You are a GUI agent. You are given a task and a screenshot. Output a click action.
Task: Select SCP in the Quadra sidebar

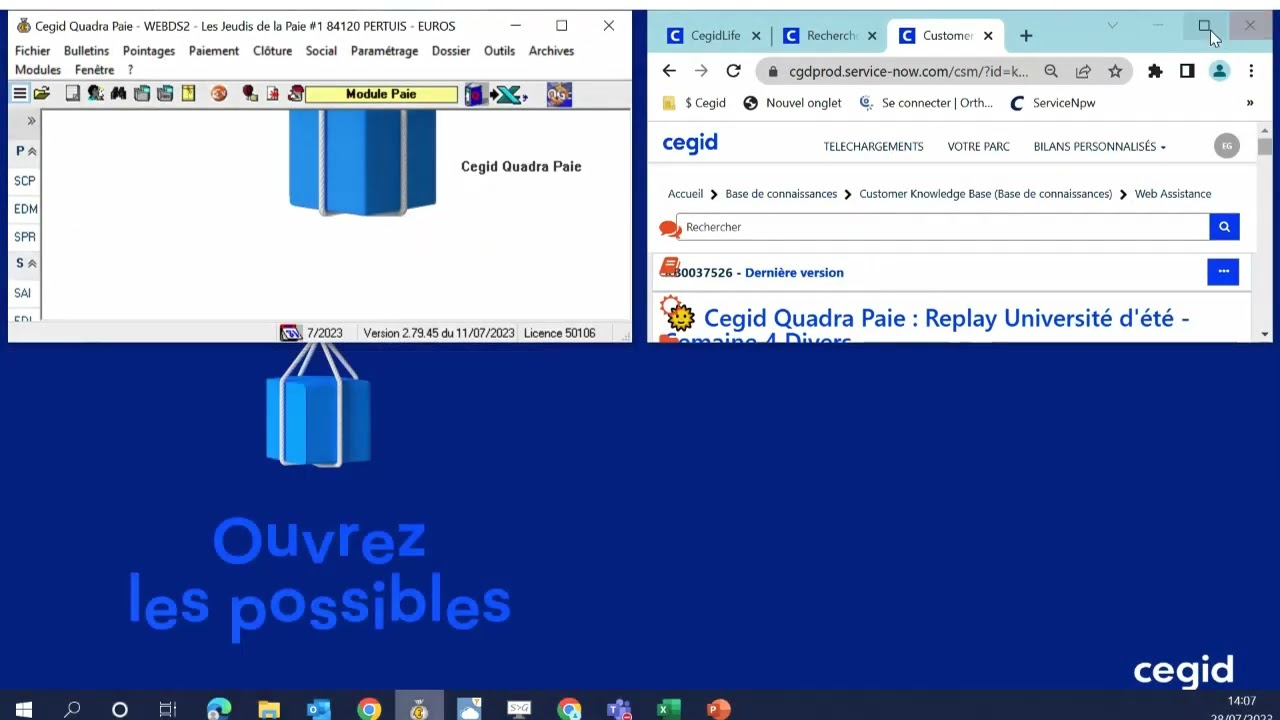tap(25, 181)
